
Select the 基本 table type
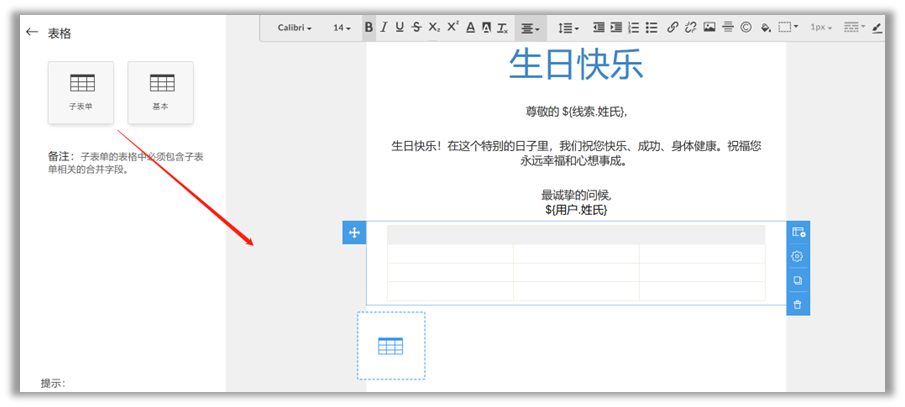(x=161, y=91)
